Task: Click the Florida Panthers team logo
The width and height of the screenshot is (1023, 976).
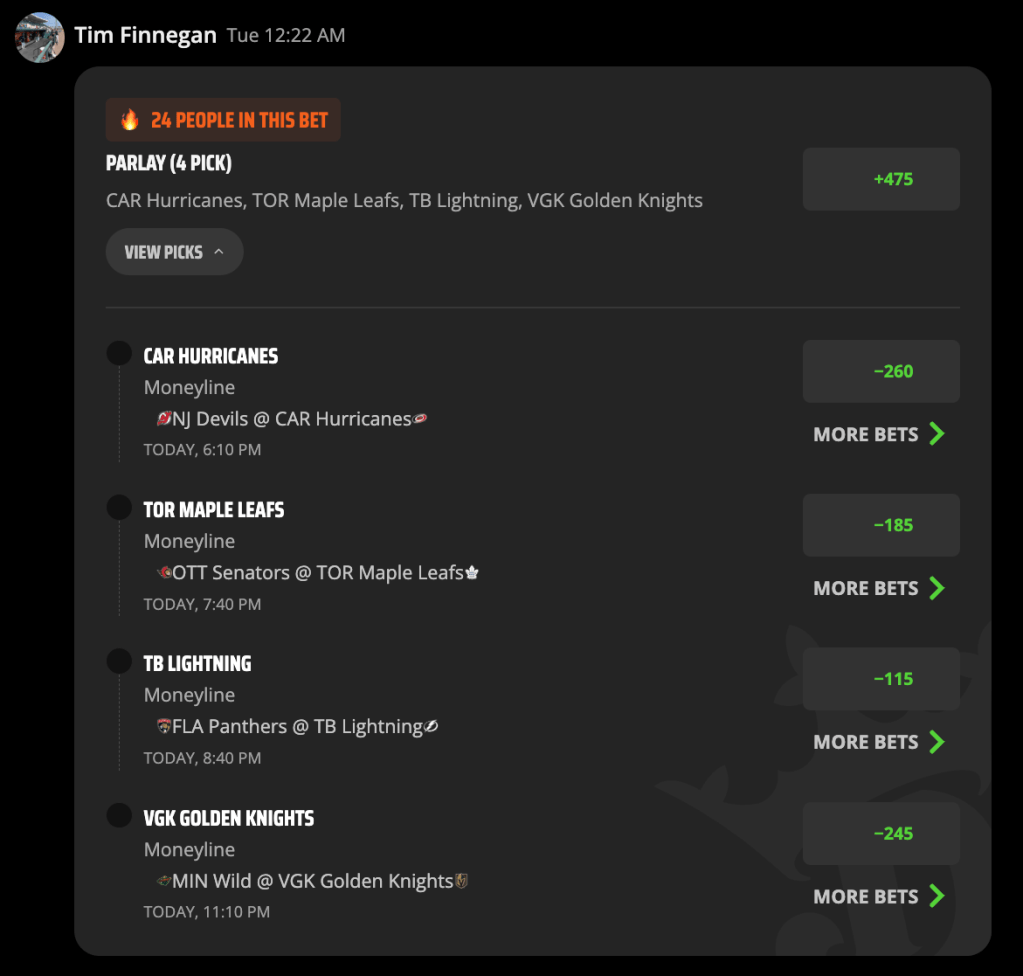Action: point(164,726)
